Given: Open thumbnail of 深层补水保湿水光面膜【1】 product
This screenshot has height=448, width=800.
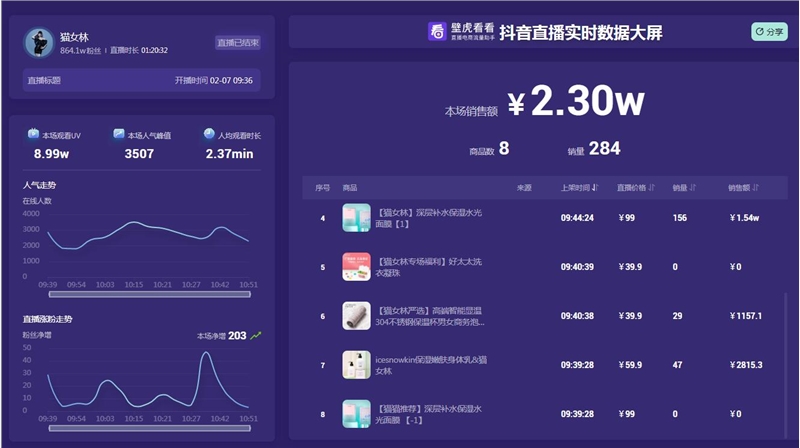Looking at the screenshot, I should pos(356,218).
